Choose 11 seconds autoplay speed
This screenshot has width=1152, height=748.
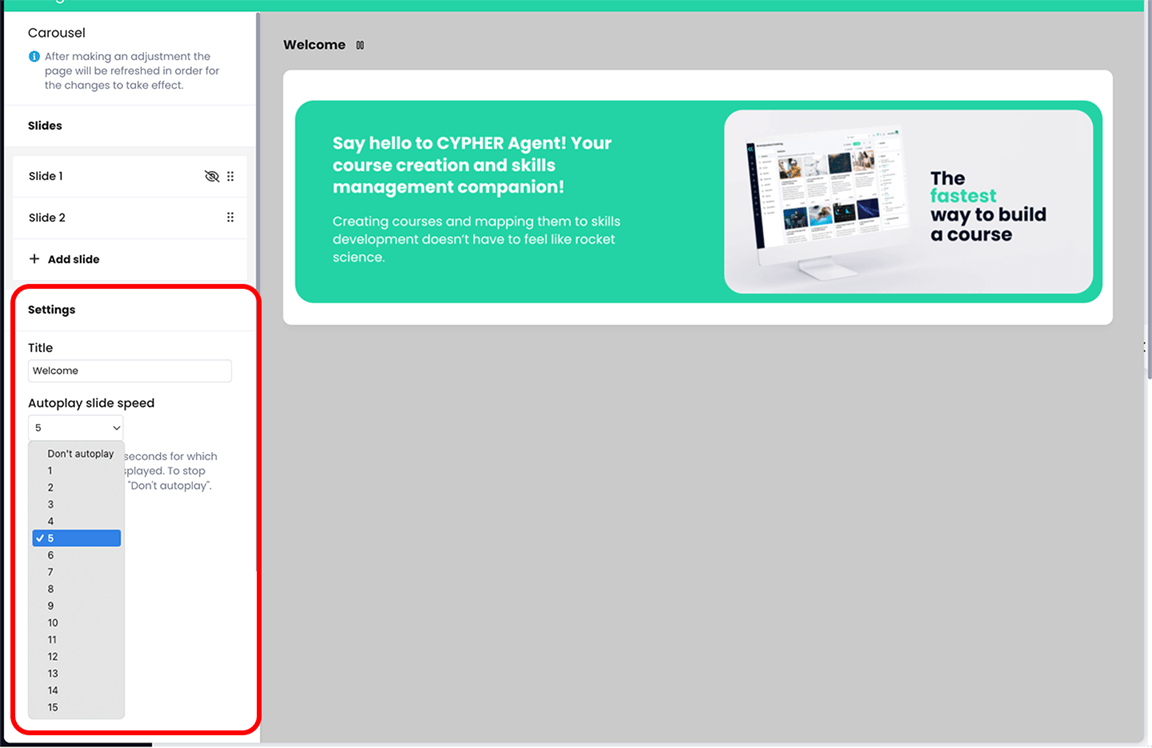76,639
